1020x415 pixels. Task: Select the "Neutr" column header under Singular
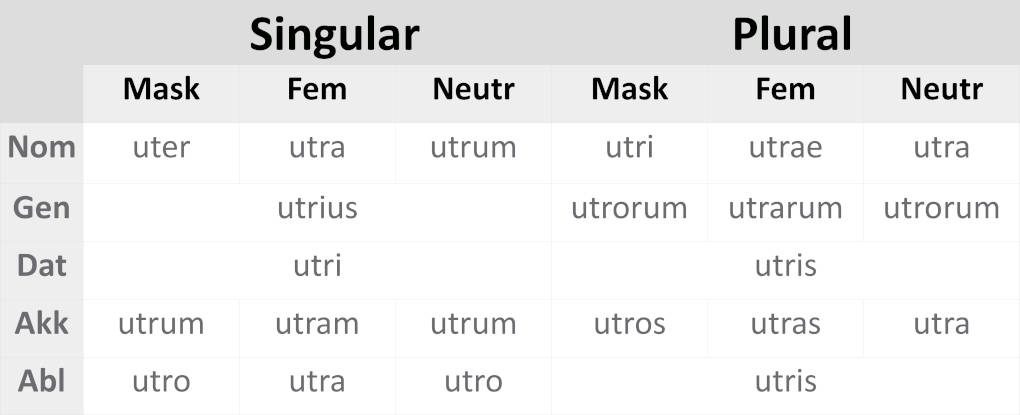473,89
